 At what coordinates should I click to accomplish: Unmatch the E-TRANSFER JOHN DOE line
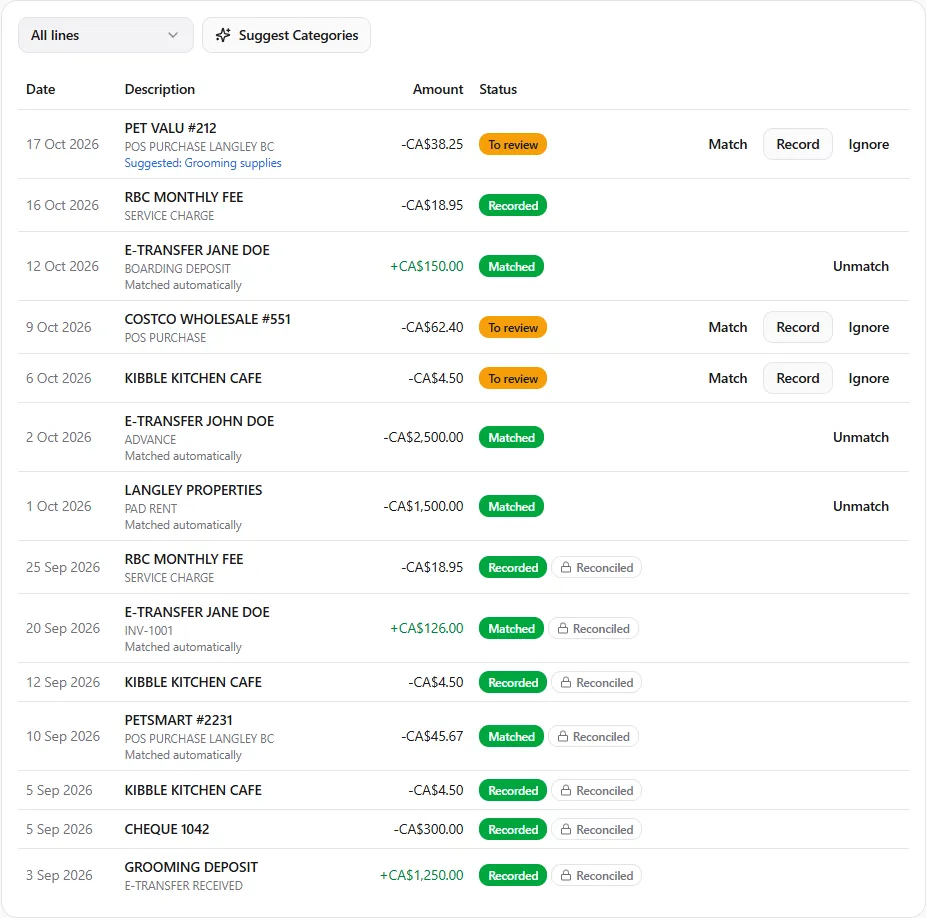860,437
